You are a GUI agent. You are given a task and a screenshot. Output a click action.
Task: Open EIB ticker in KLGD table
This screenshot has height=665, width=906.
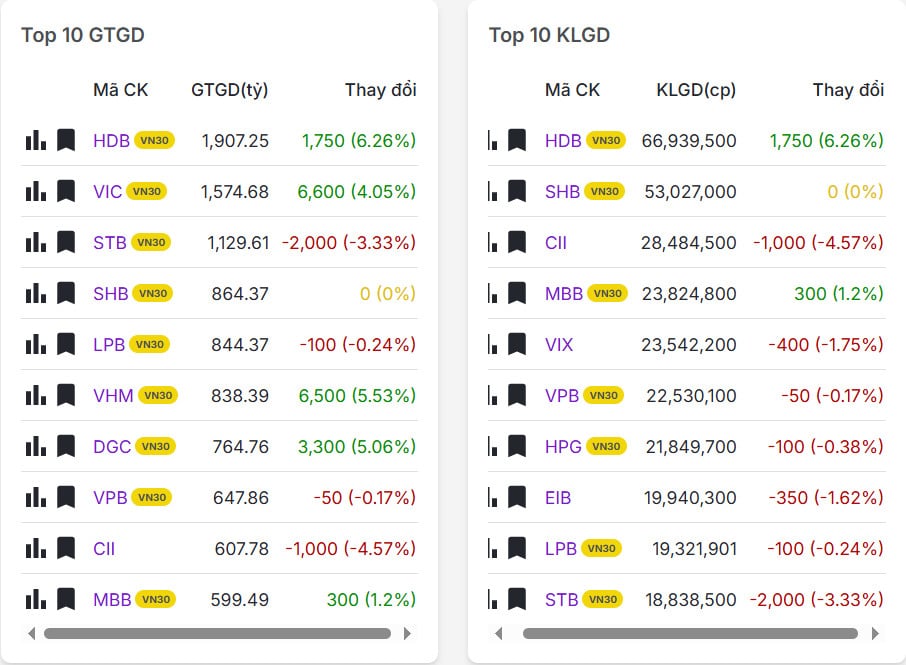pyautogui.click(x=558, y=497)
